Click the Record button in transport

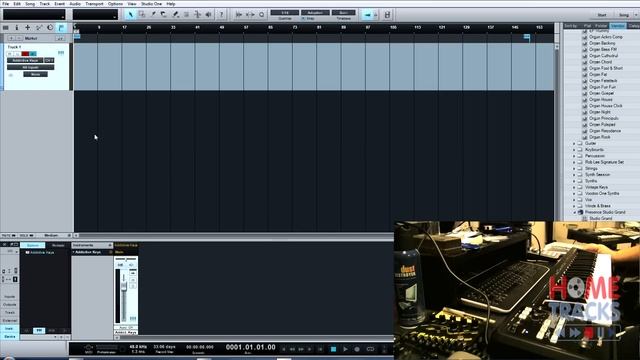357,349
